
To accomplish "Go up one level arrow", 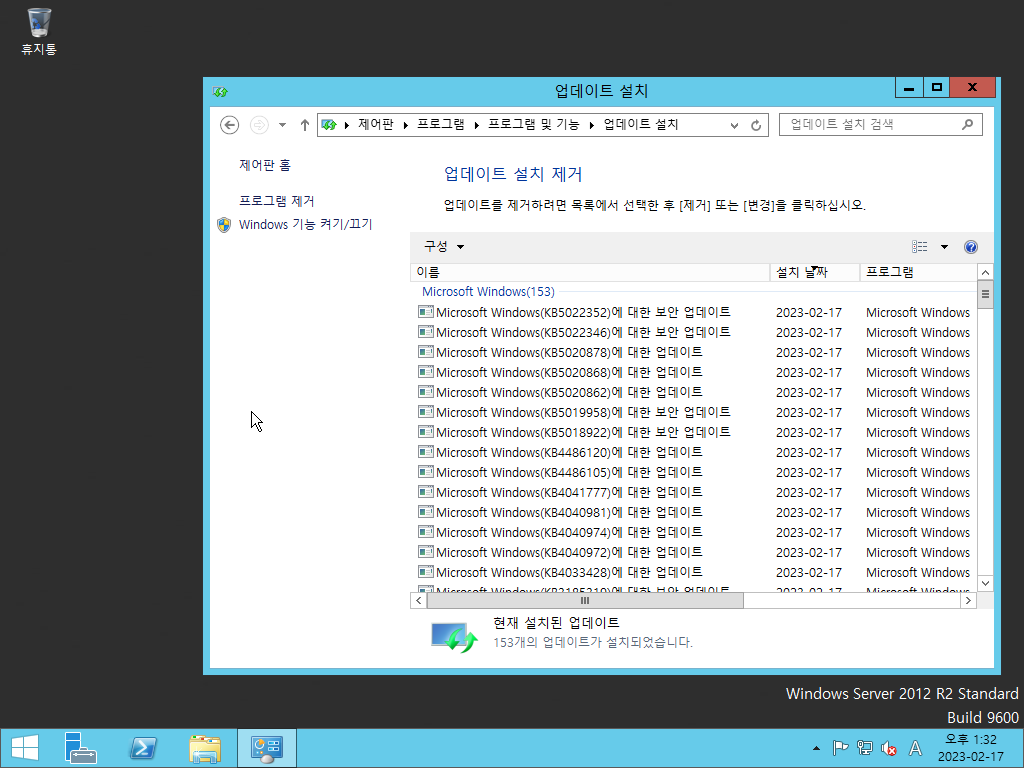I will click(x=304, y=125).
